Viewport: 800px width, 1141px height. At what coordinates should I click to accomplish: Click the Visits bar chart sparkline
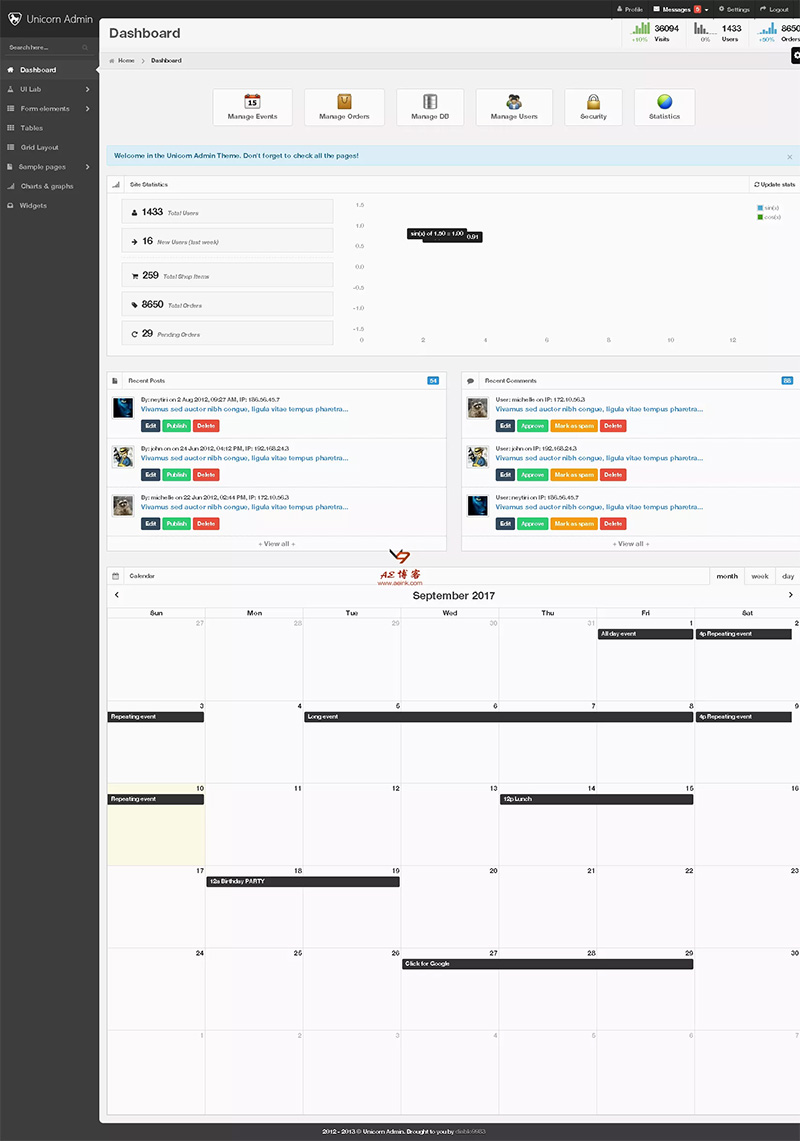click(x=641, y=28)
